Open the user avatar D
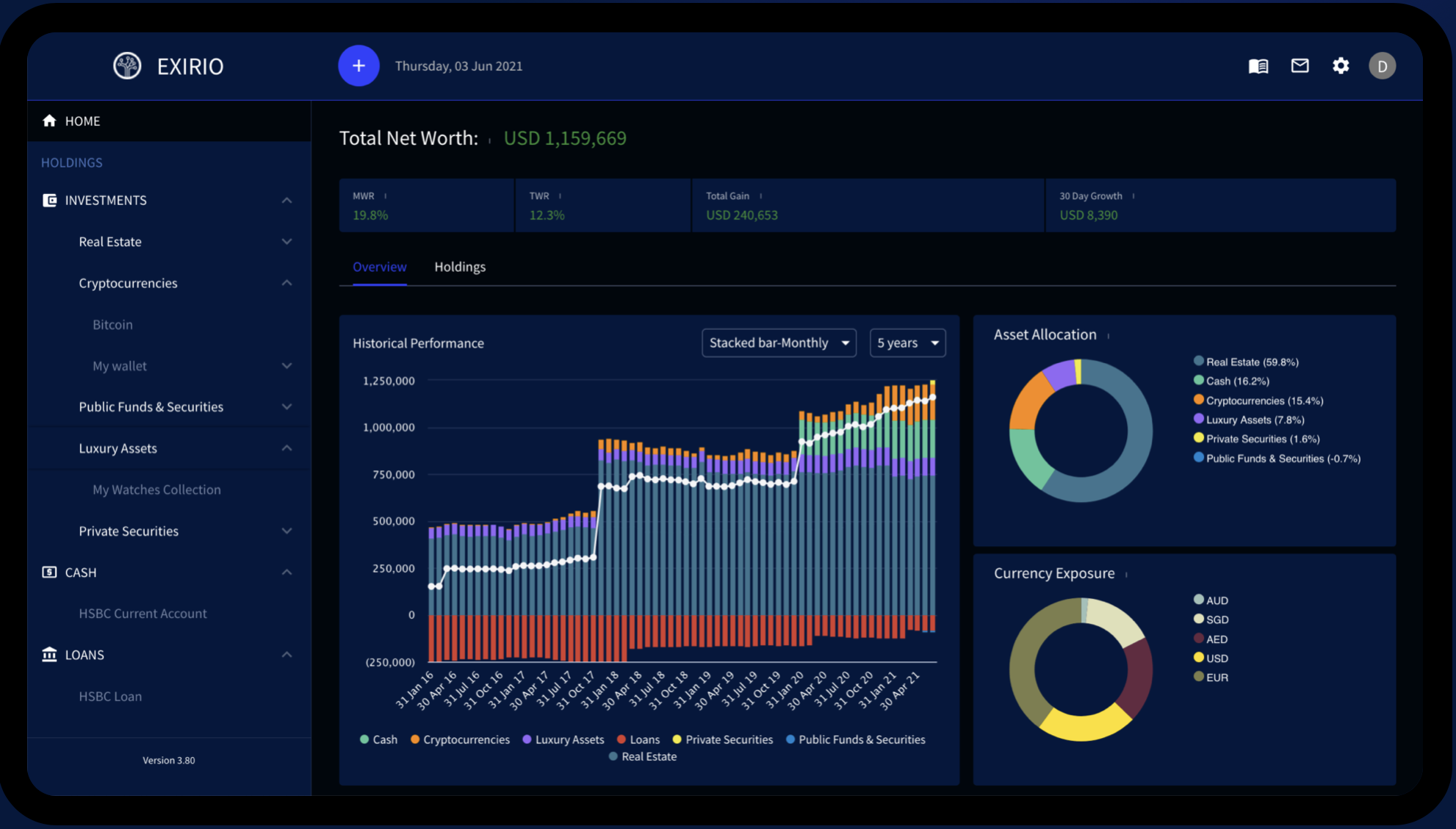 pos(1382,66)
